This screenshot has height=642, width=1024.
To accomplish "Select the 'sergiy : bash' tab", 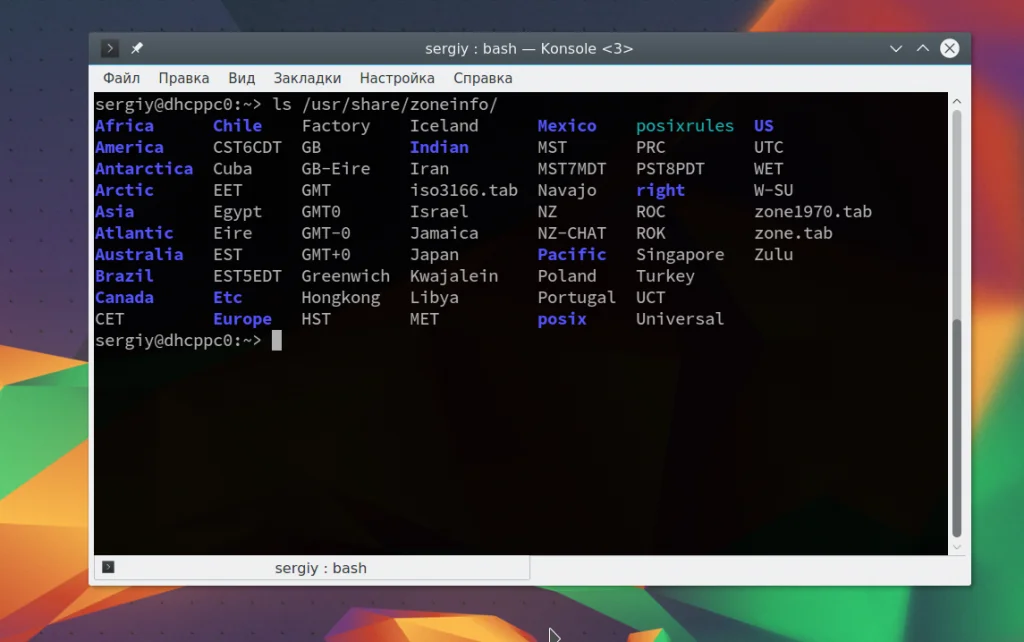I will tap(312, 568).
